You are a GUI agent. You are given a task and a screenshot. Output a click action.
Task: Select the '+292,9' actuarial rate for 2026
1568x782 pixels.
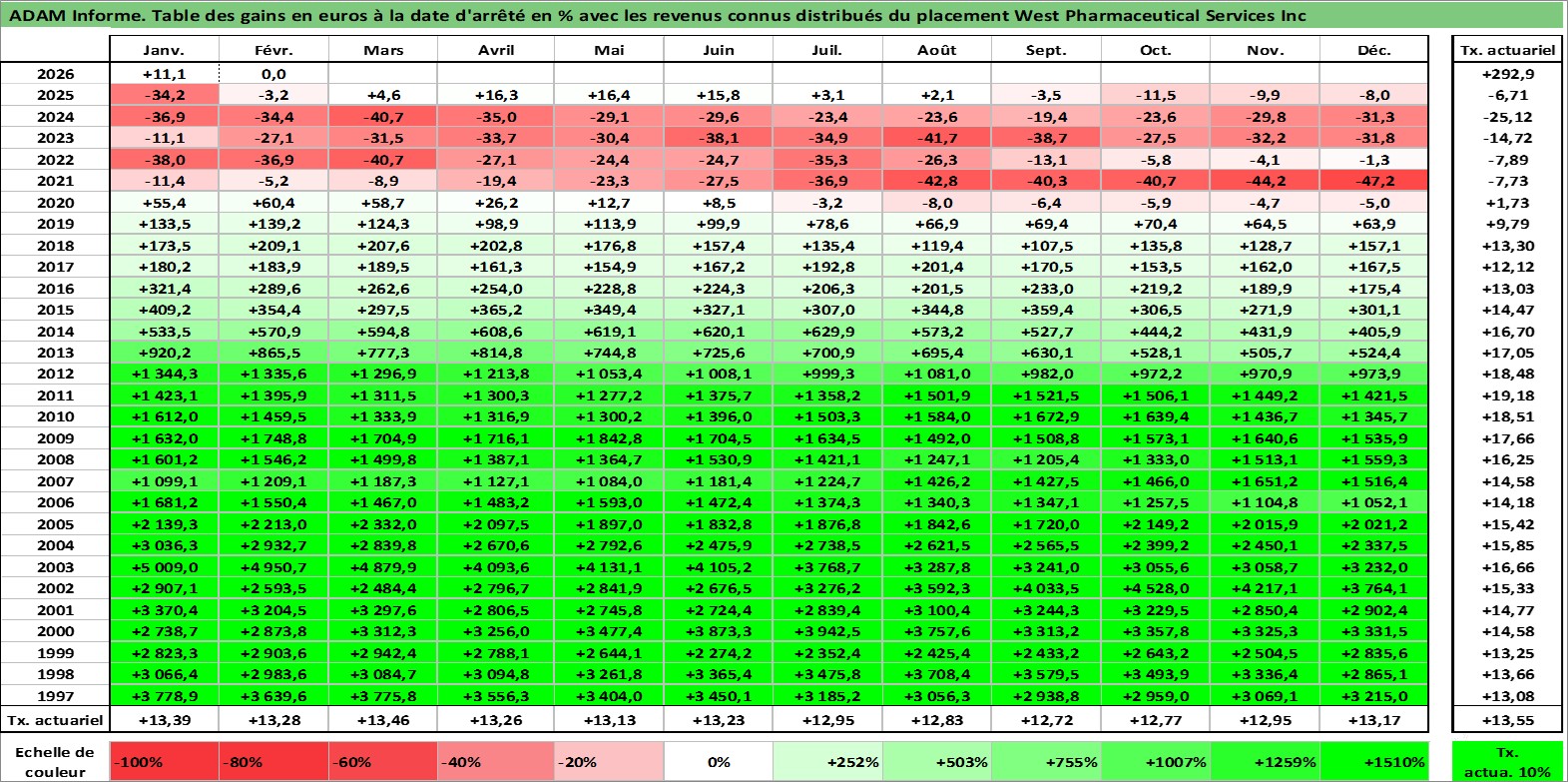(x=1507, y=74)
